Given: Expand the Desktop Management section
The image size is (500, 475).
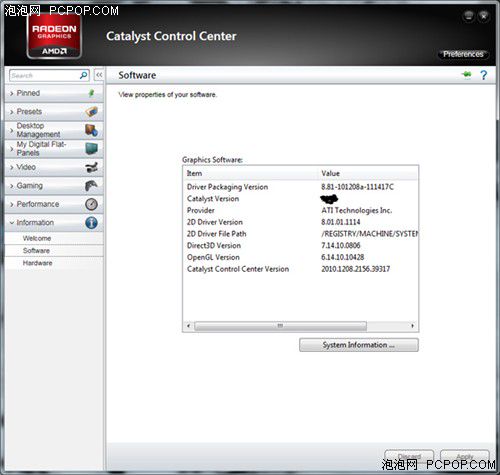Looking at the screenshot, I should click(x=54, y=130).
